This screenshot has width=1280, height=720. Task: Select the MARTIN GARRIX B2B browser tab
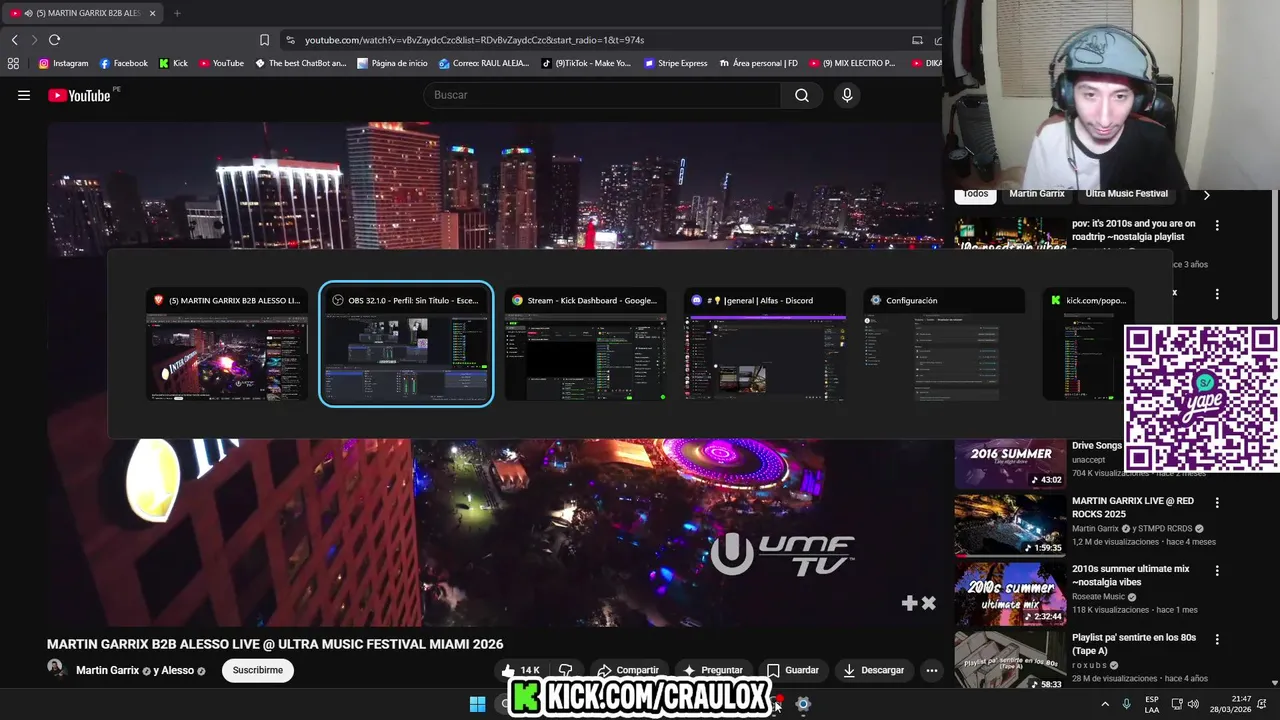click(x=82, y=13)
